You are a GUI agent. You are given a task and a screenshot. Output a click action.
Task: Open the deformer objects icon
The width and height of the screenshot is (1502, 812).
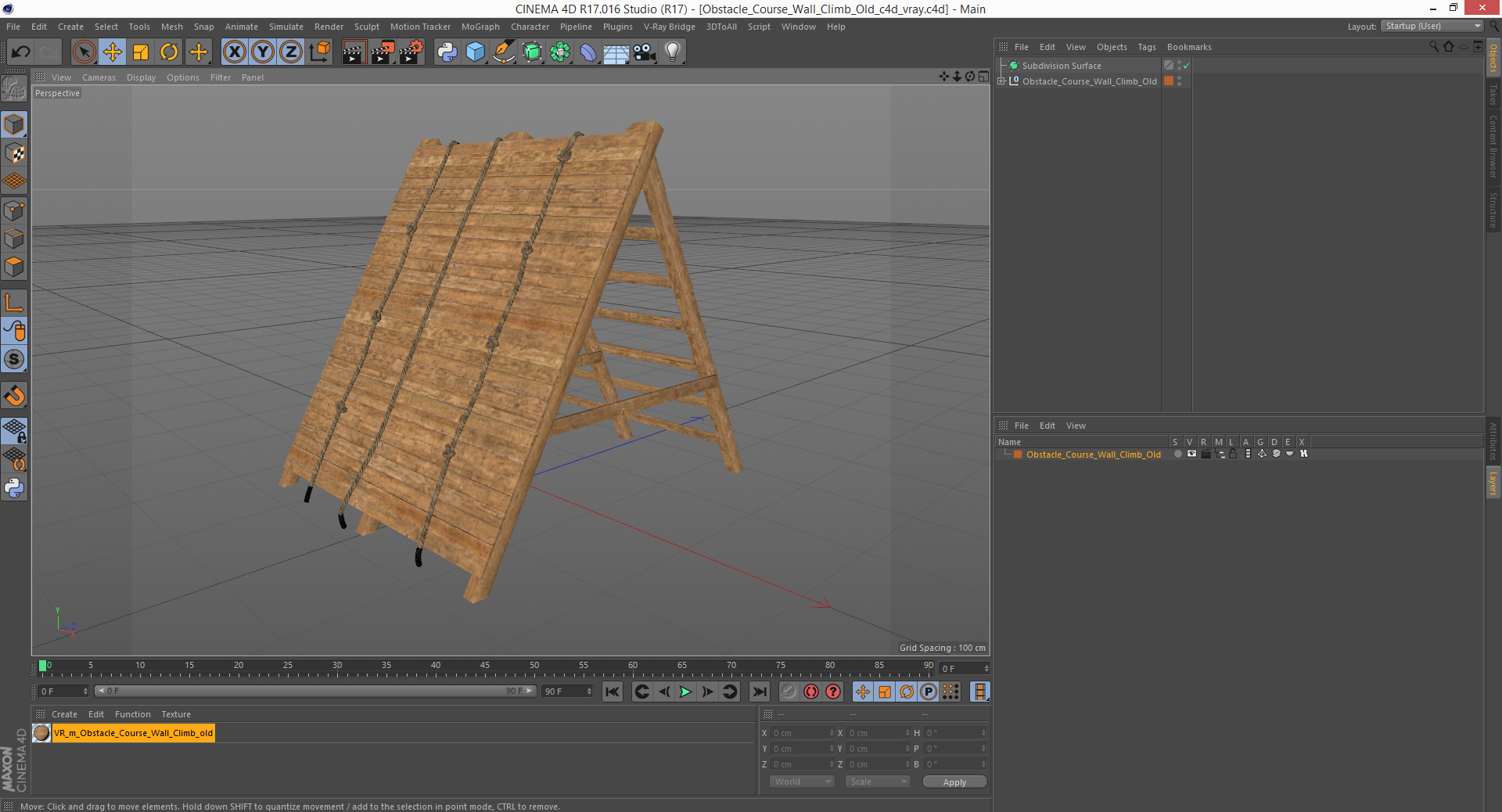point(588,52)
